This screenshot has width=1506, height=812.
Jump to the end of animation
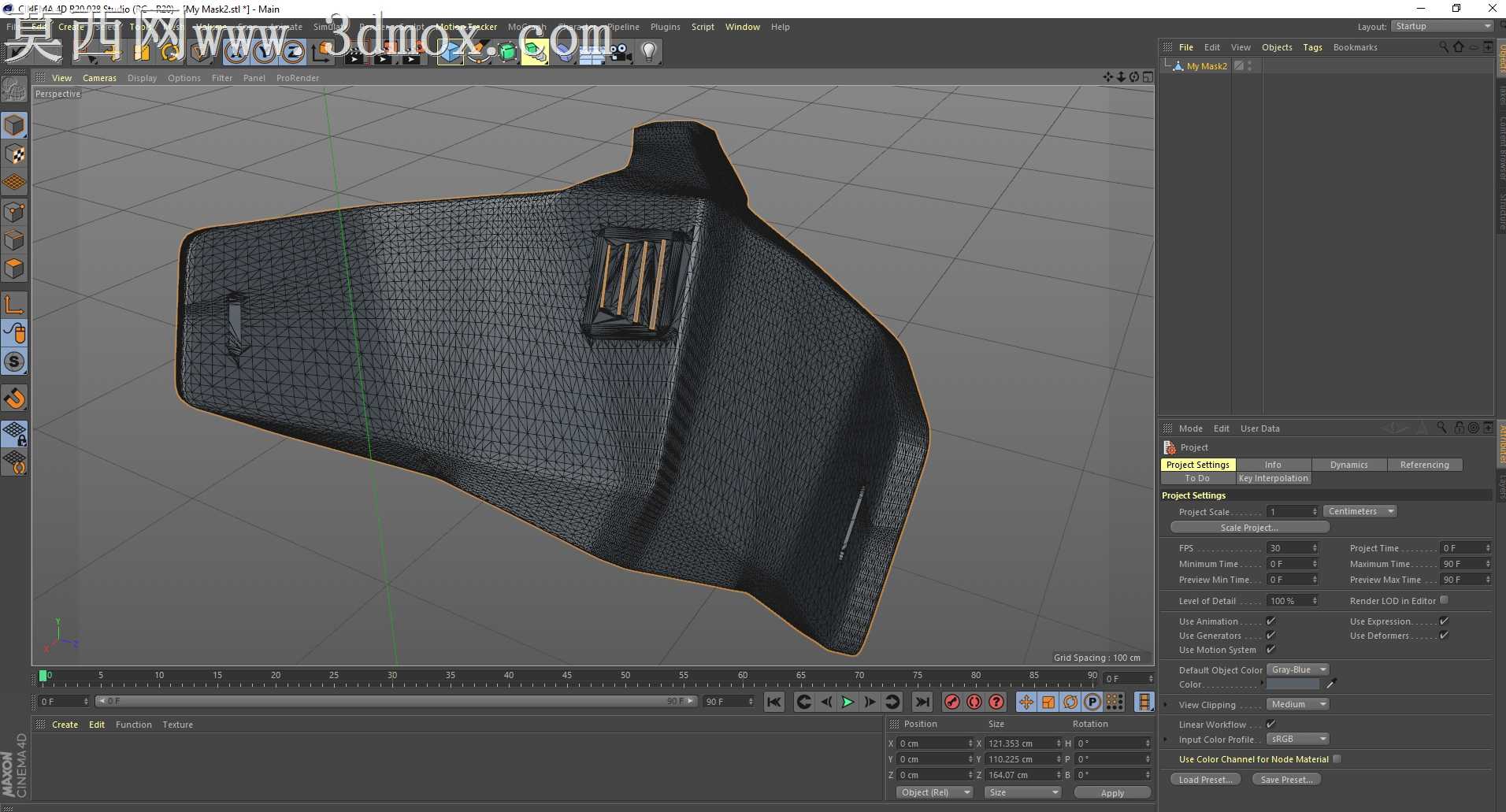922,702
